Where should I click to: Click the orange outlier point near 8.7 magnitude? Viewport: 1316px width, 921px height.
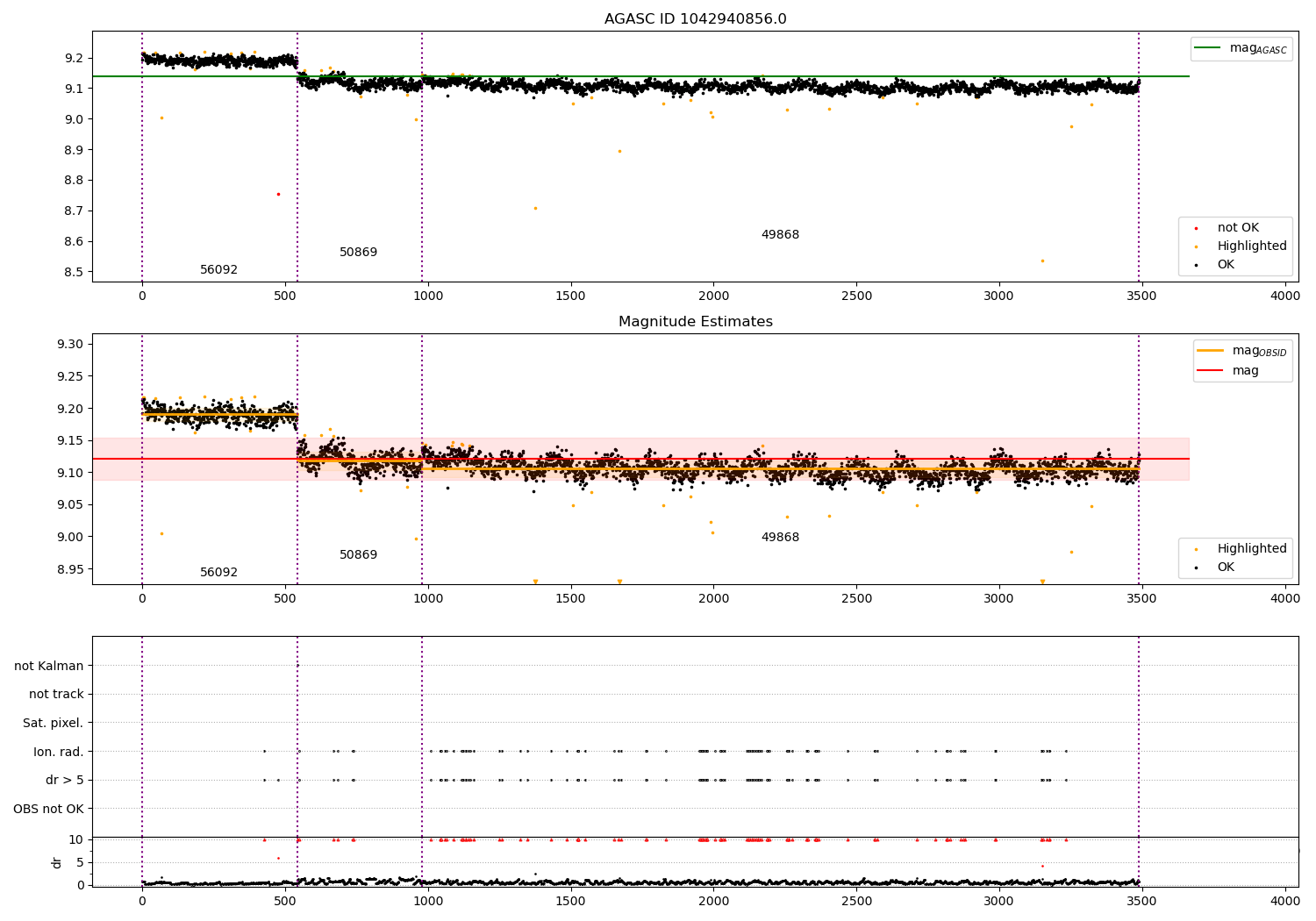[x=535, y=208]
